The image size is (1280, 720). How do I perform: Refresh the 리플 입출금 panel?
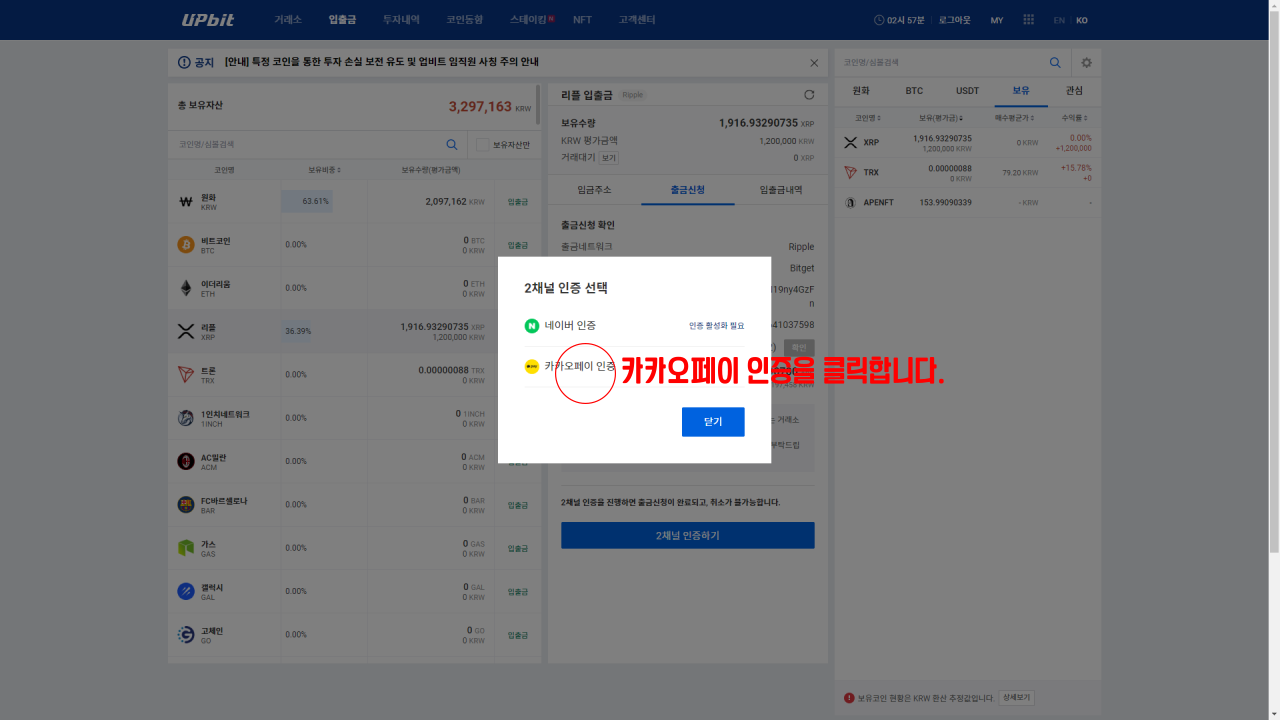809,95
